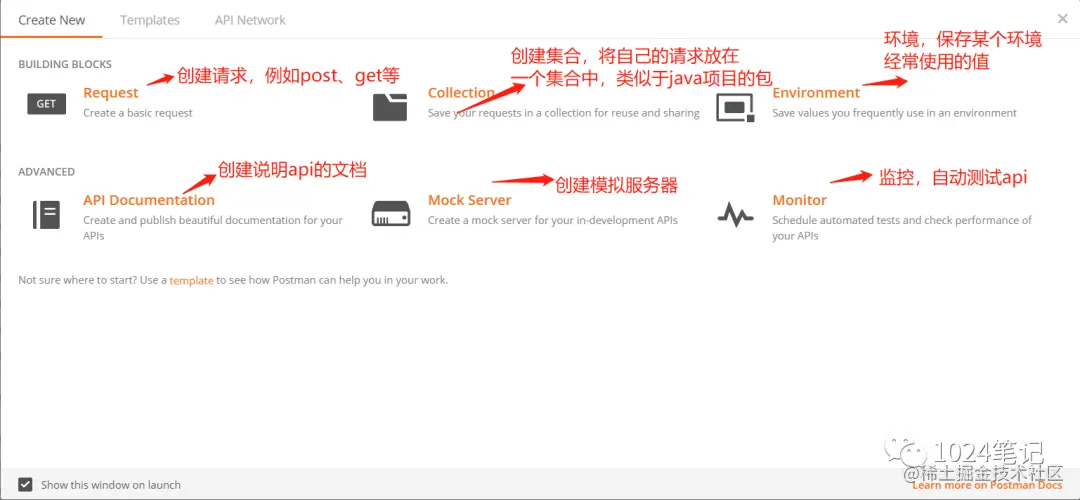Switch to the Create New tab
This screenshot has height=500, width=1080.
tap(52, 20)
